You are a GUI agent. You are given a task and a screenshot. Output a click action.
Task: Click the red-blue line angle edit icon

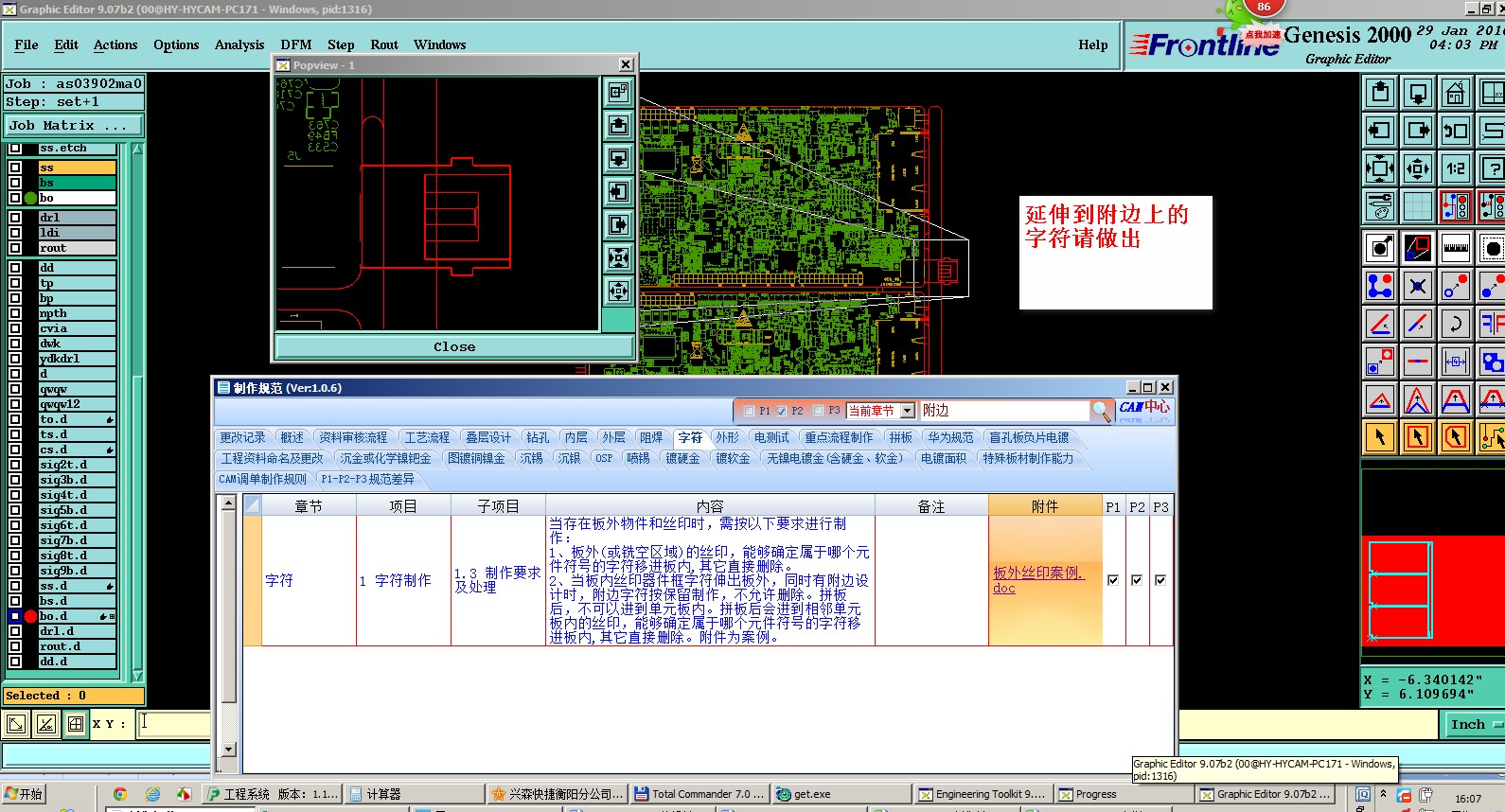coord(1380,324)
